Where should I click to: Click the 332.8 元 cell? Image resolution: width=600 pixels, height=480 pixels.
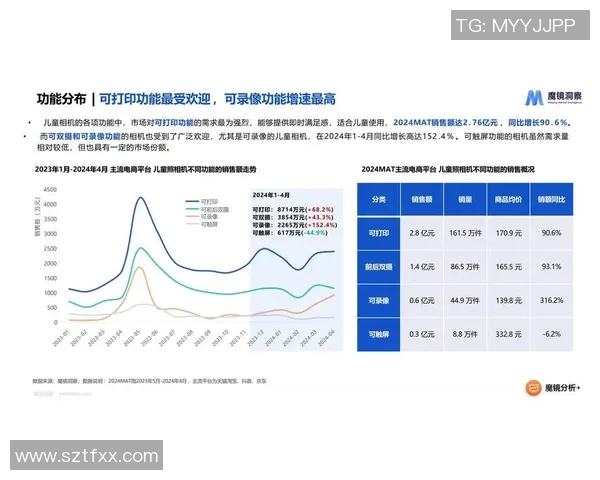tap(509, 334)
